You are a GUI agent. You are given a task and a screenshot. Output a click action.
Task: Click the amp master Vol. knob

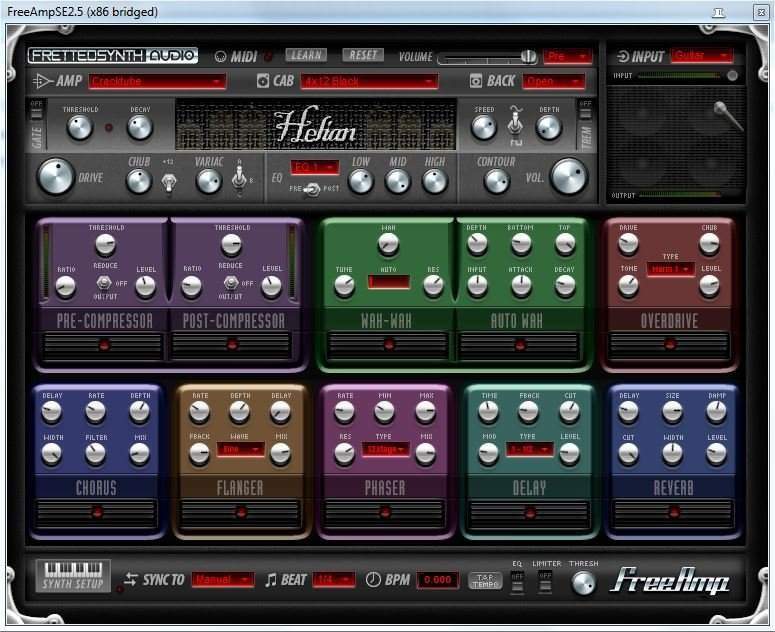pos(568,176)
